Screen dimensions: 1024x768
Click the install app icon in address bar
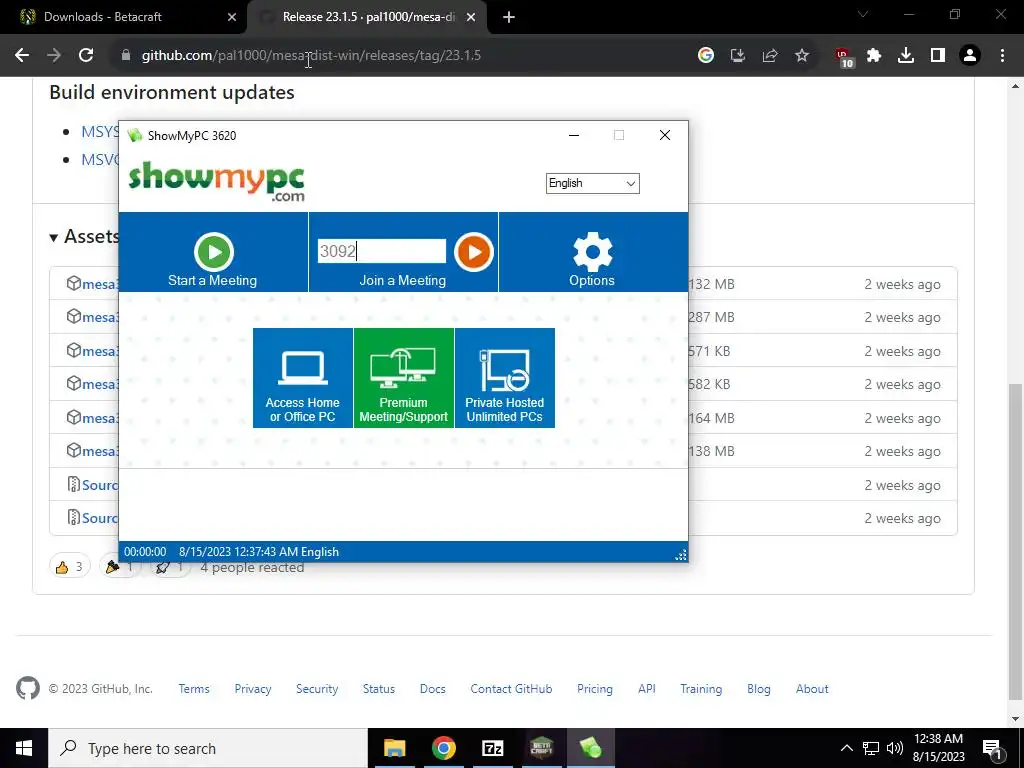click(738, 56)
